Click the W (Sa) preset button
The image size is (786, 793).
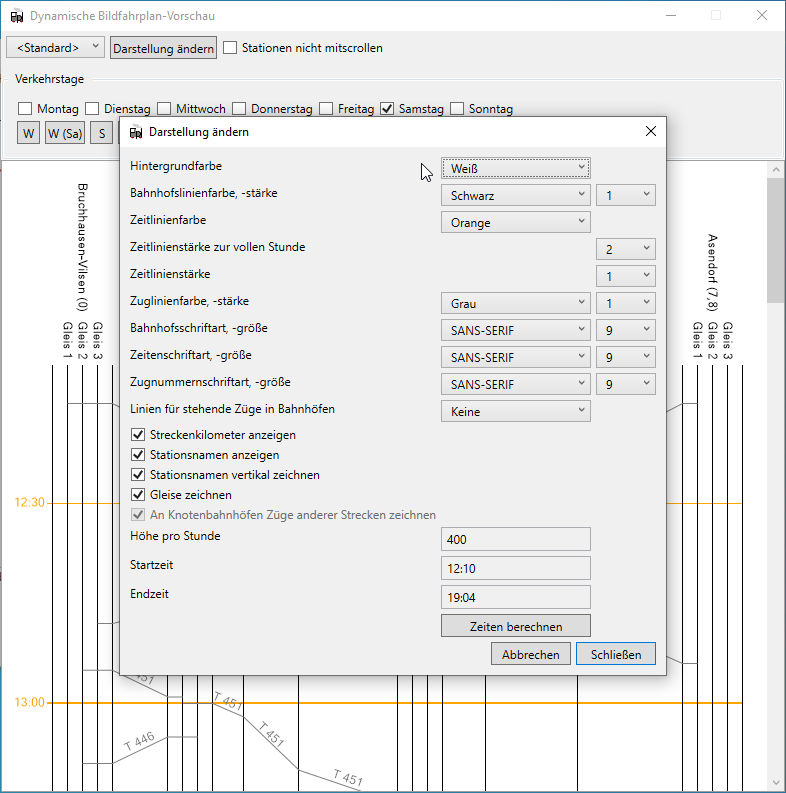click(x=65, y=134)
